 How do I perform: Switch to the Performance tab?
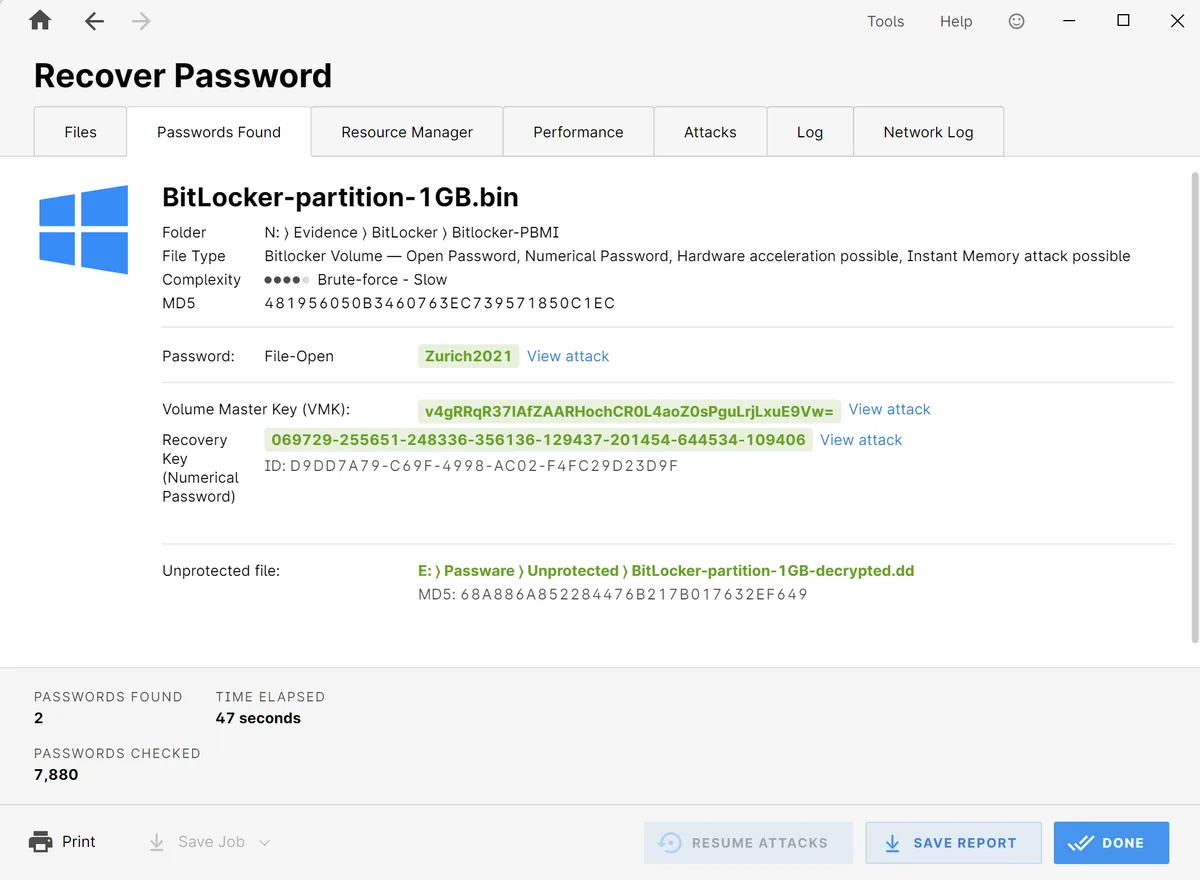tap(578, 131)
